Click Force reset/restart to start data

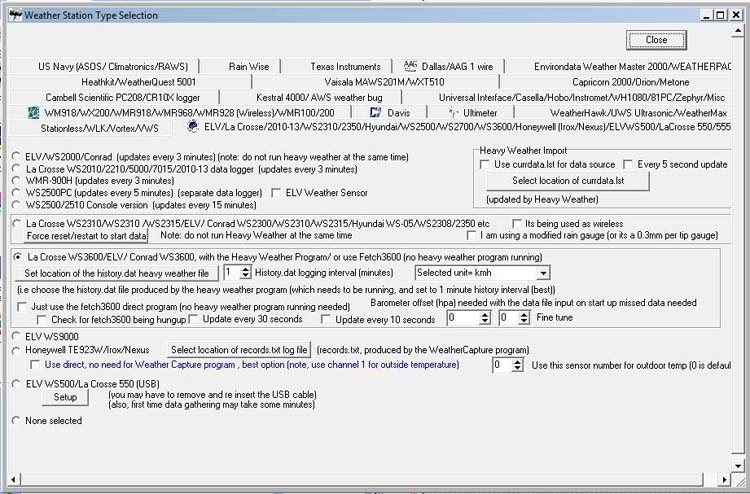[86, 236]
